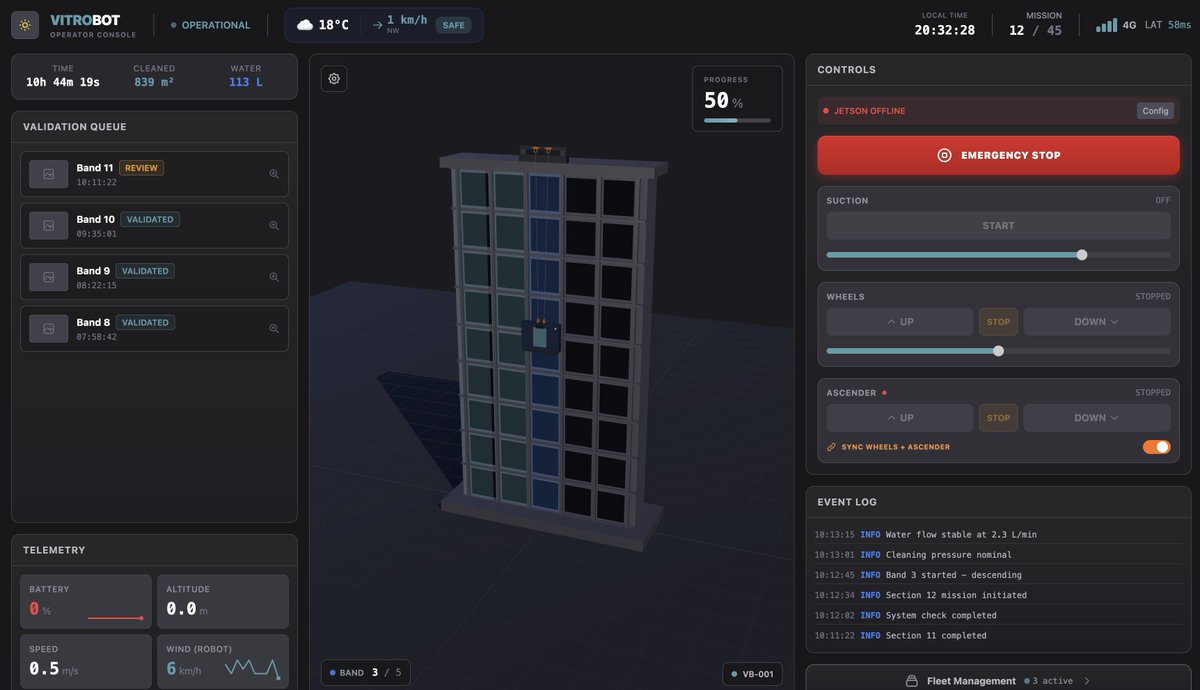
Task: Zoom into Band 8 magnifier icon
Action: tap(274, 328)
